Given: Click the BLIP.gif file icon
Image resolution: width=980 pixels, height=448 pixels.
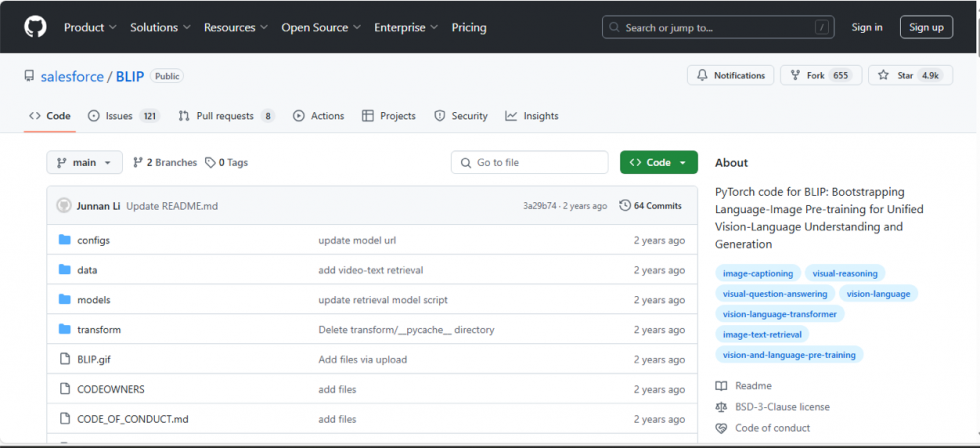Looking at the screenshot, I should [64, 359].
